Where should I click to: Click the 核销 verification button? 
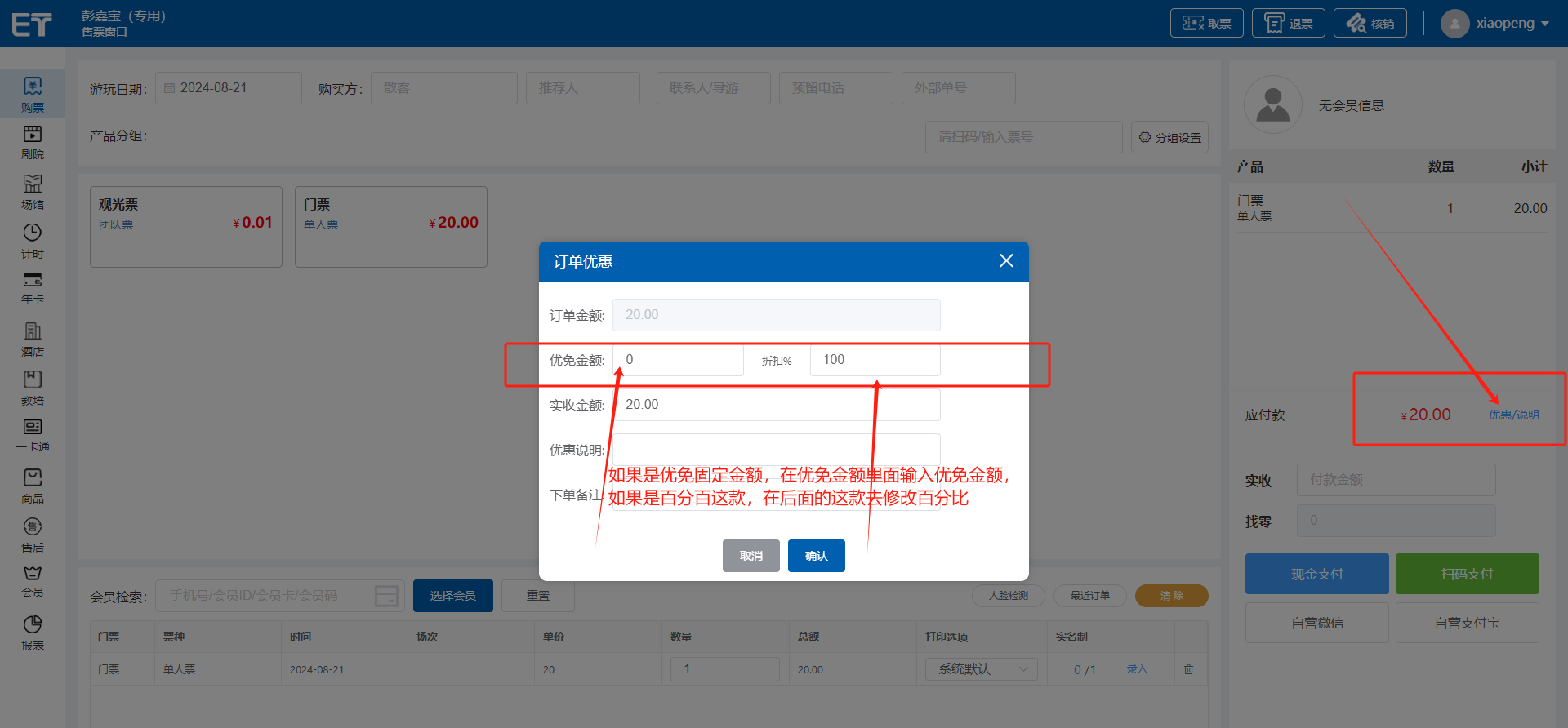pyautogui.click(x=1370, y=24)
